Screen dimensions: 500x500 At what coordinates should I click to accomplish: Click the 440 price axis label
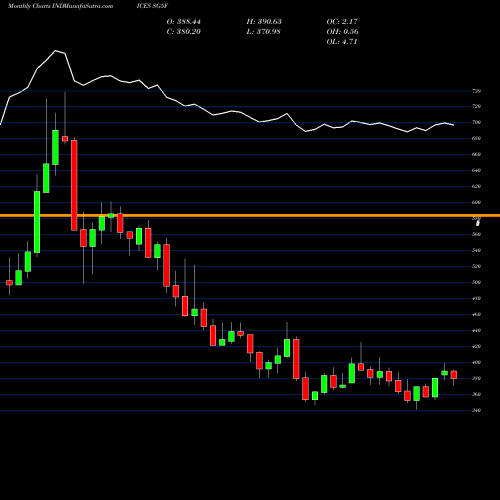click(477, 330)
